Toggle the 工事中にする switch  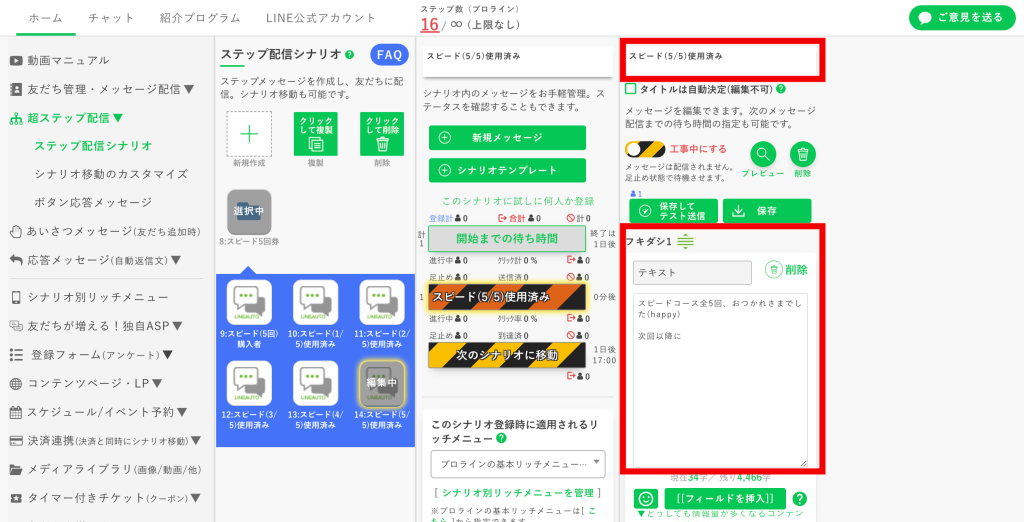click(645, 150)
